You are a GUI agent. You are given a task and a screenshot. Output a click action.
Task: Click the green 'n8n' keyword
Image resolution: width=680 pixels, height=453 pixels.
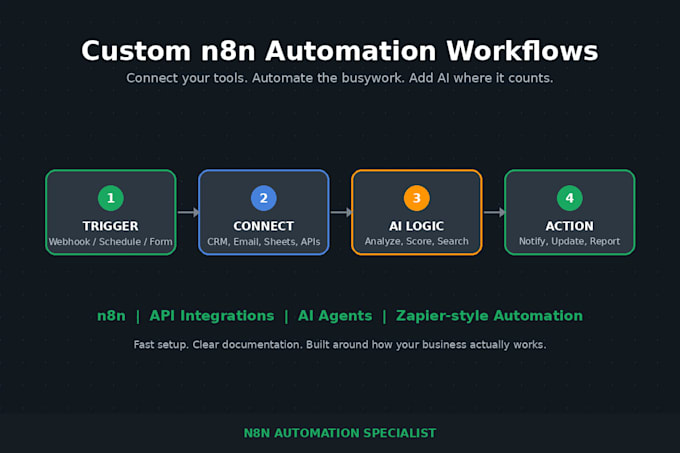click(x=111, y=316)
